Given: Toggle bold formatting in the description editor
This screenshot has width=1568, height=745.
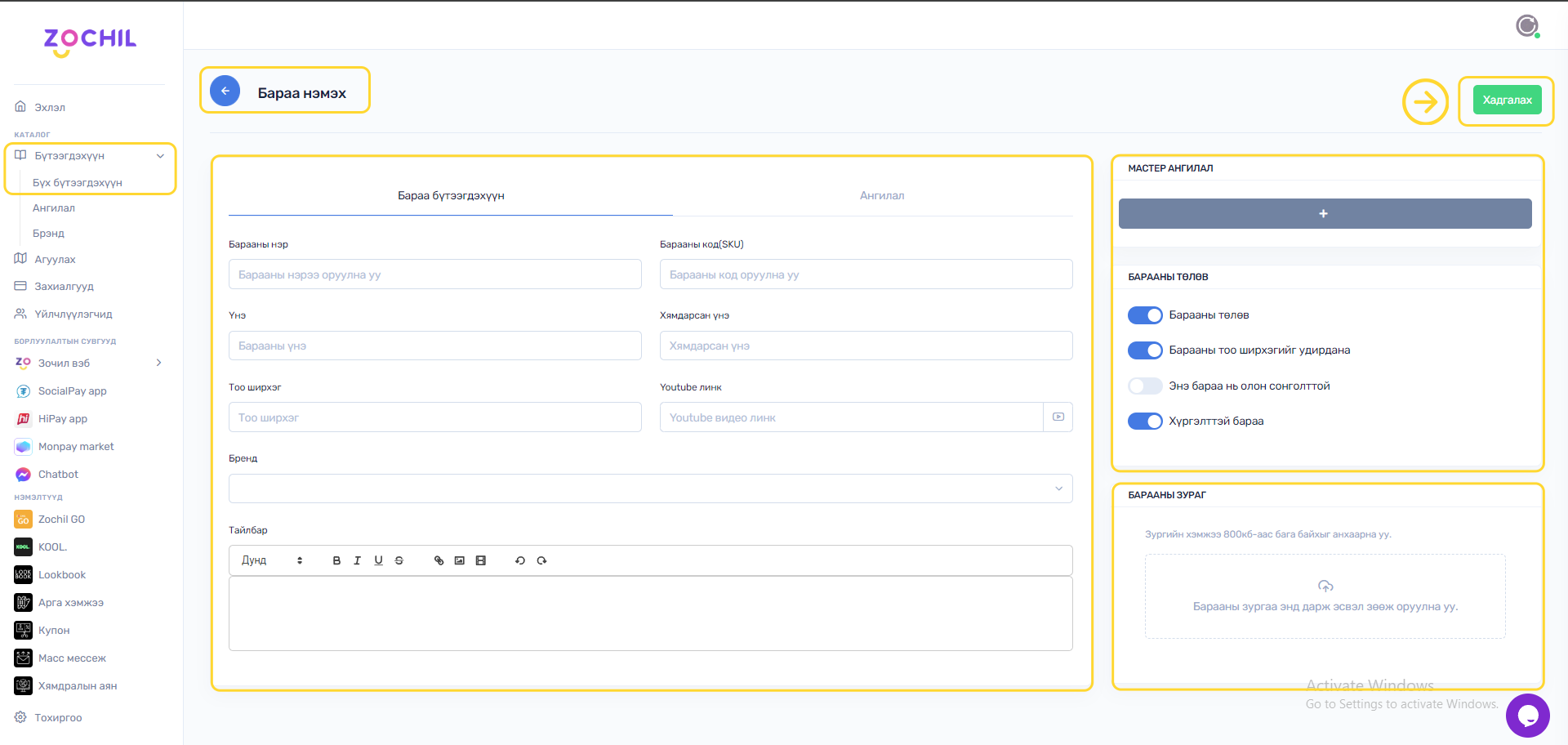Looking at the screenshot, I should (336, 560).
